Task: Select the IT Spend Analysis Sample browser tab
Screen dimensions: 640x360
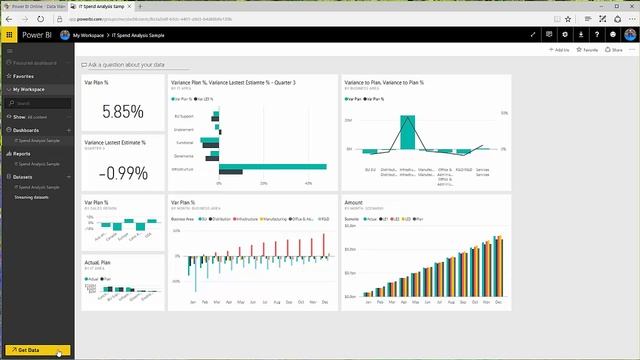Action: pos(101,7)
